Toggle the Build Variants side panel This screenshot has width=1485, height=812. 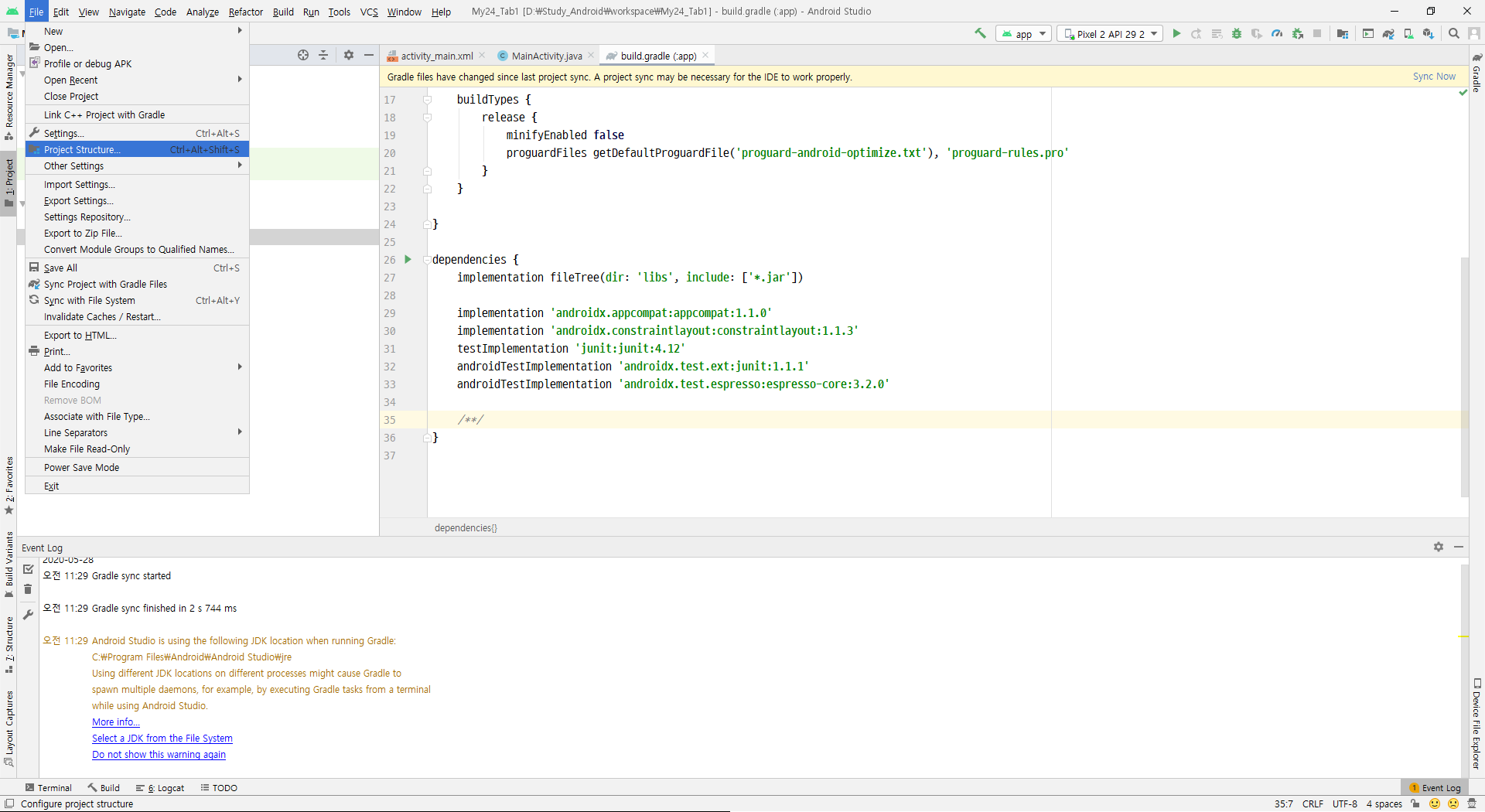pyautogui.click(x=9, y=565)
